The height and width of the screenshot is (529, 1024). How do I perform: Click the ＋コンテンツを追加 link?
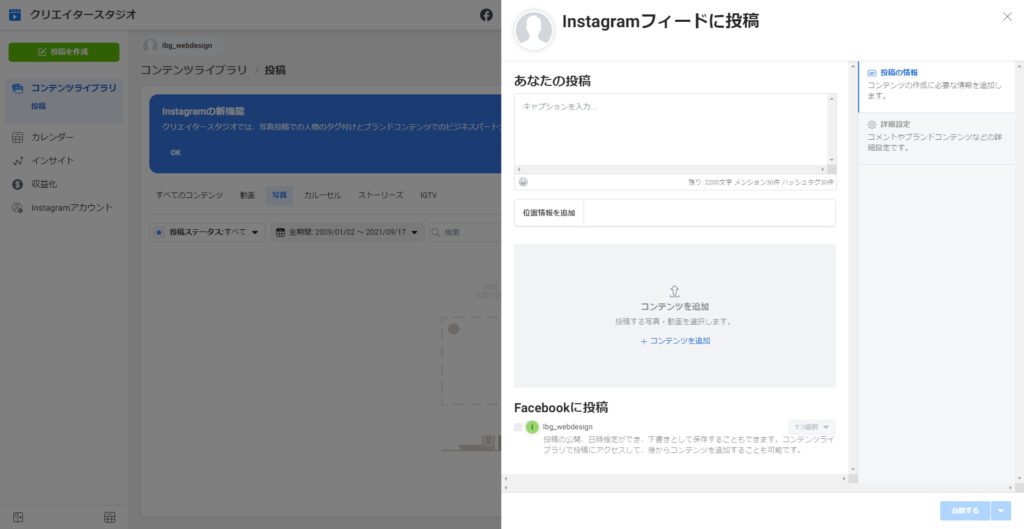(675, 341)
